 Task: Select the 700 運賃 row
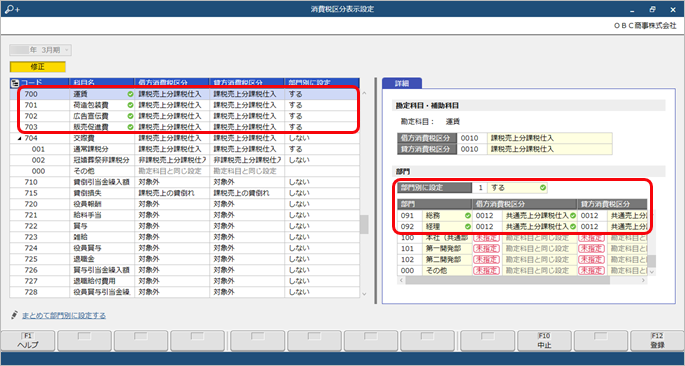[185, 94]
